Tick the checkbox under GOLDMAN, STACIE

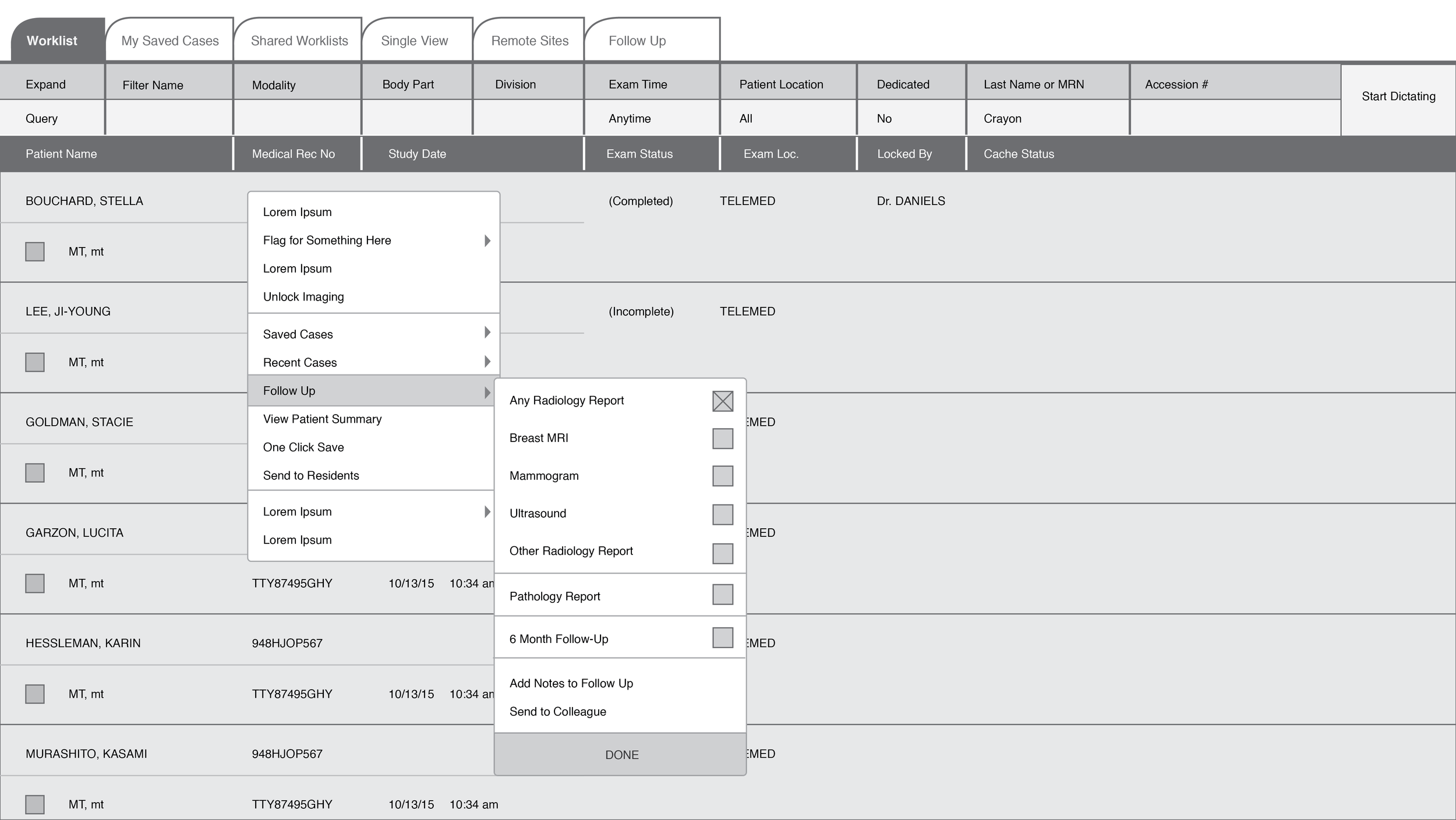click(x=35, y=473)
